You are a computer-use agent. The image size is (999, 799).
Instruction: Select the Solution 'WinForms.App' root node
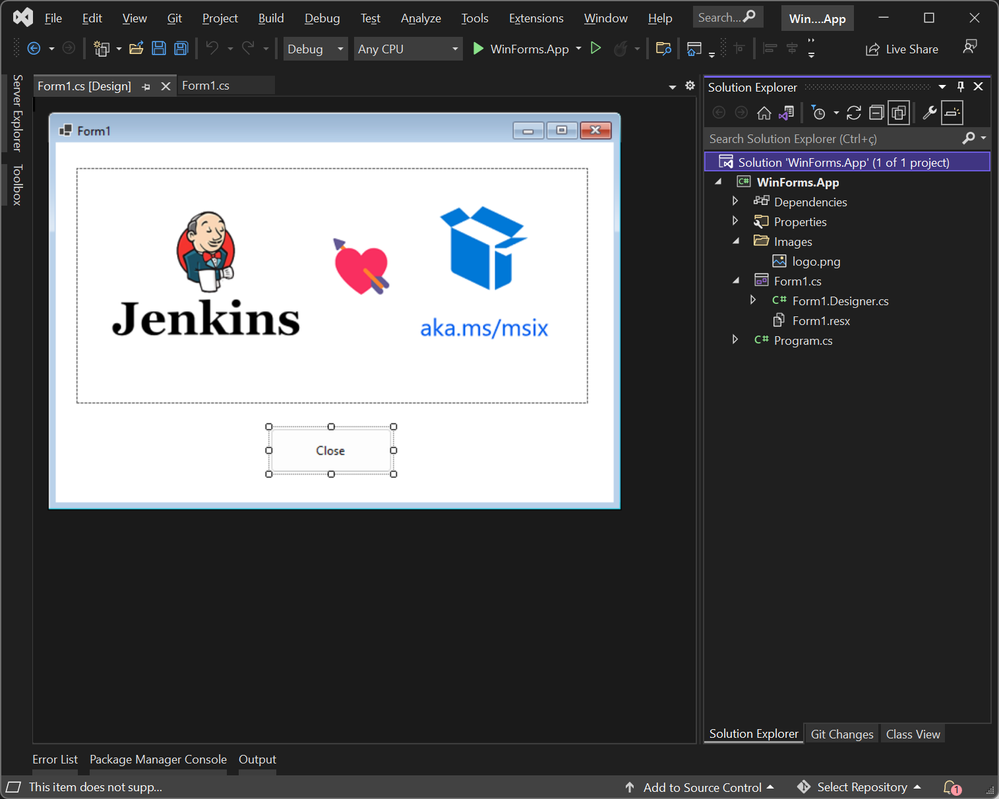point(847,162)
